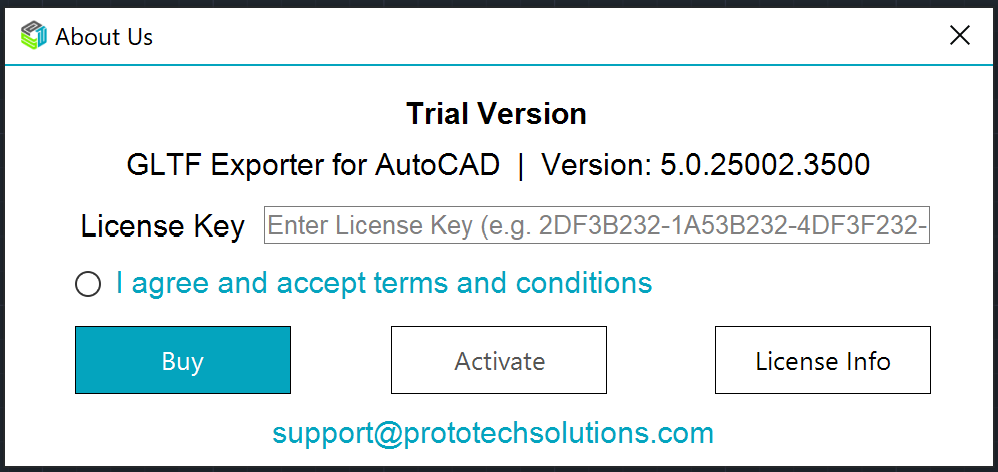The height and width of the screenshot is (472, 998).
Task: Click the License Key label
Action: 163,227
